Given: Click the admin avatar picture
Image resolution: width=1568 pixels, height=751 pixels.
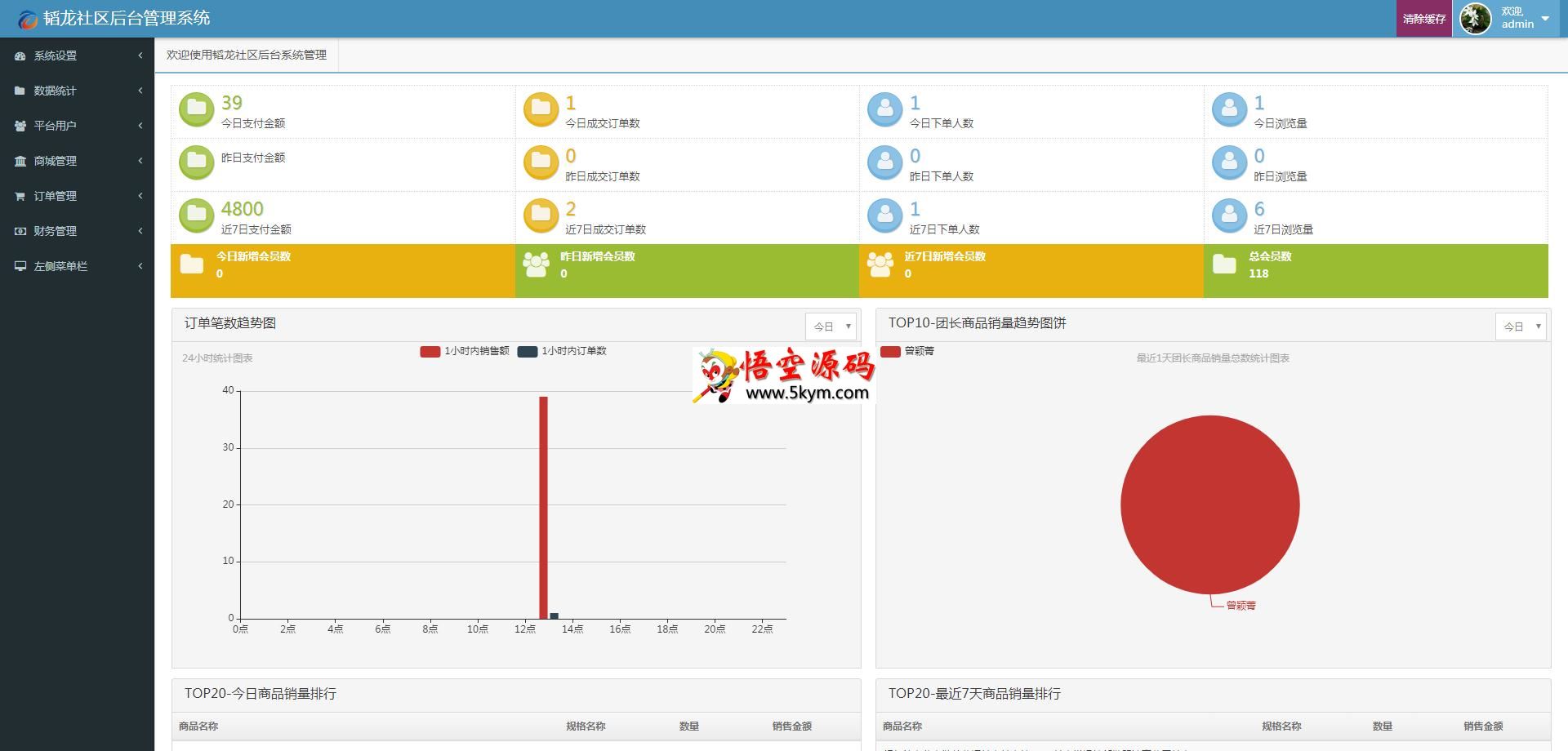Looking at the screenshot, I should [x=1476, y=19].
